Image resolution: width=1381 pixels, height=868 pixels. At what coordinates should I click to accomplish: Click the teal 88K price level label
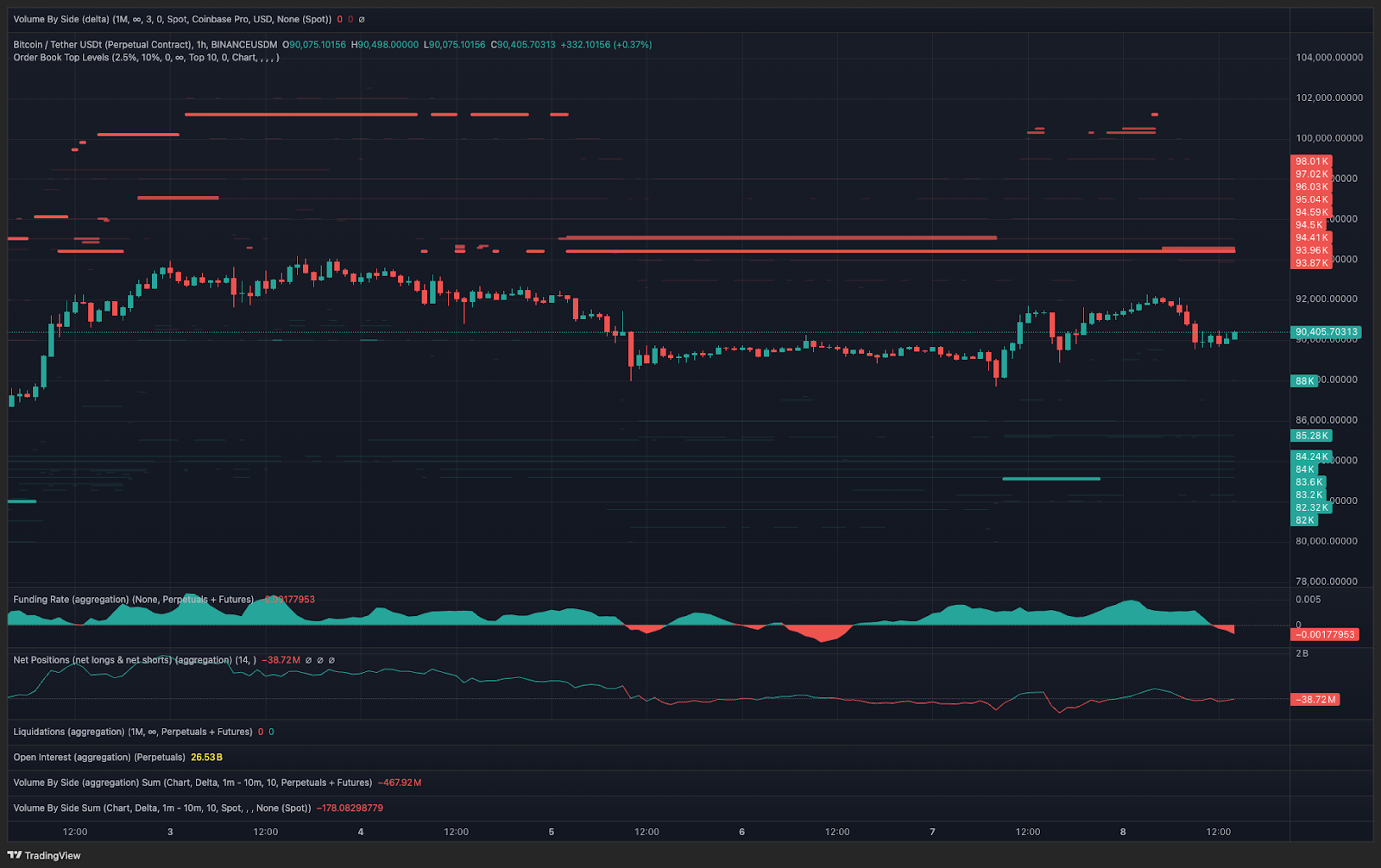coord(1303,380)
